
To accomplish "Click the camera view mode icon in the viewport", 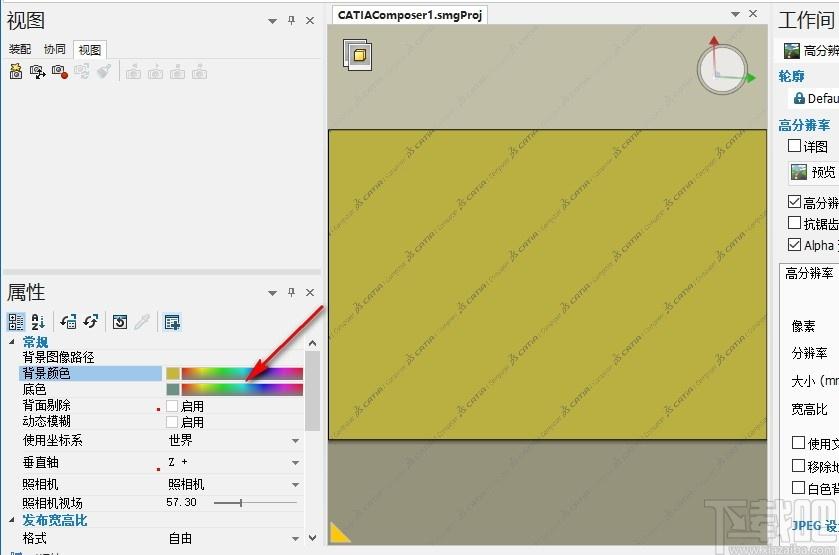I will (x=357, y=55).
